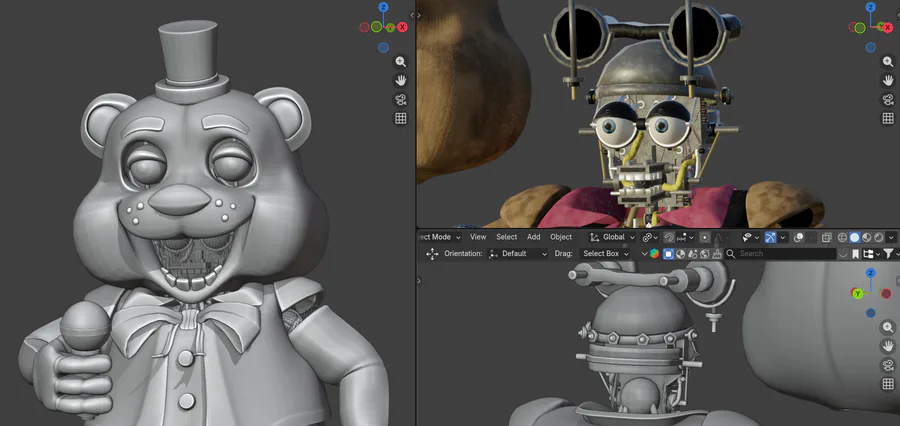Toggle snapping magnet in viewport header
Screen dimensions: 900x426
click(x=669, y=237)
